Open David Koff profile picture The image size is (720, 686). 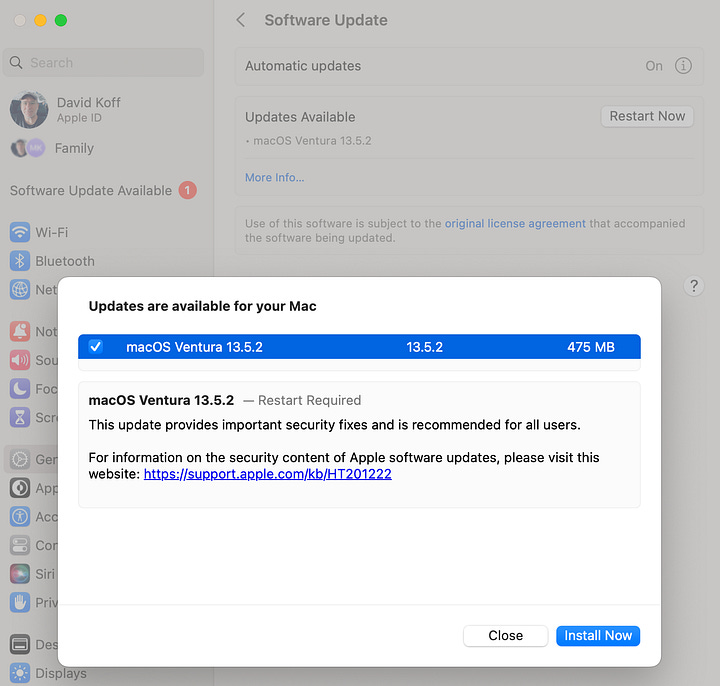coord(29,110)
